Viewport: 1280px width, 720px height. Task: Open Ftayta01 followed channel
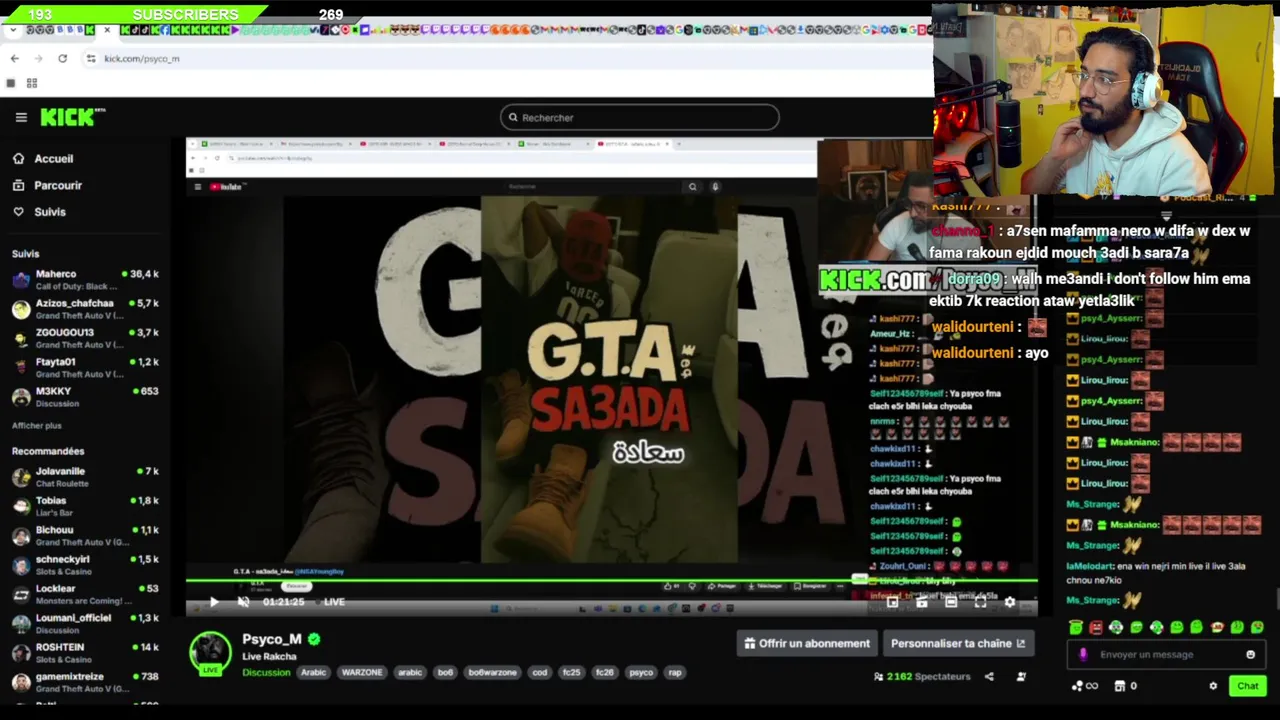(85, 367)
